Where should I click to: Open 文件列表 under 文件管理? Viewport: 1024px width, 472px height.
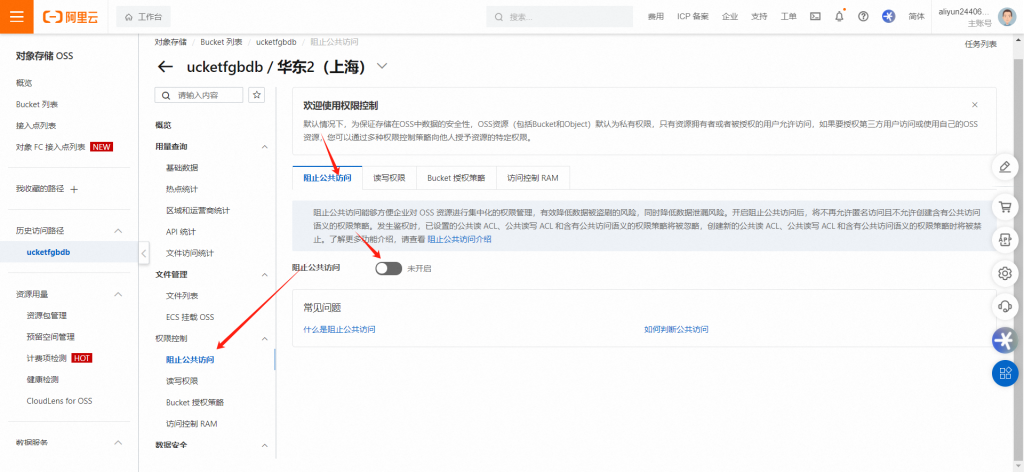(x=182, y=296)
